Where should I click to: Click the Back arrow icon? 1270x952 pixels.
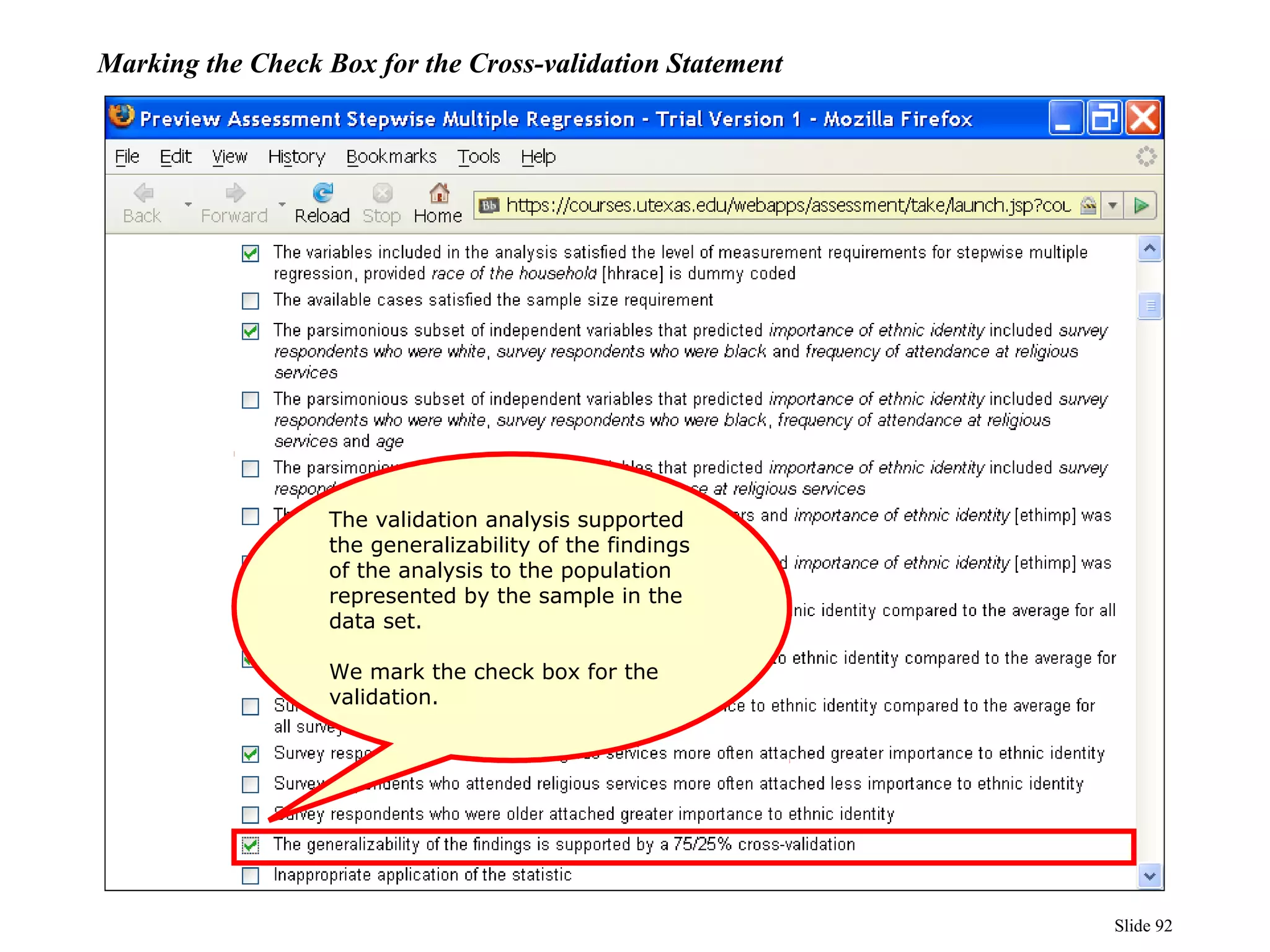(143, 193)
